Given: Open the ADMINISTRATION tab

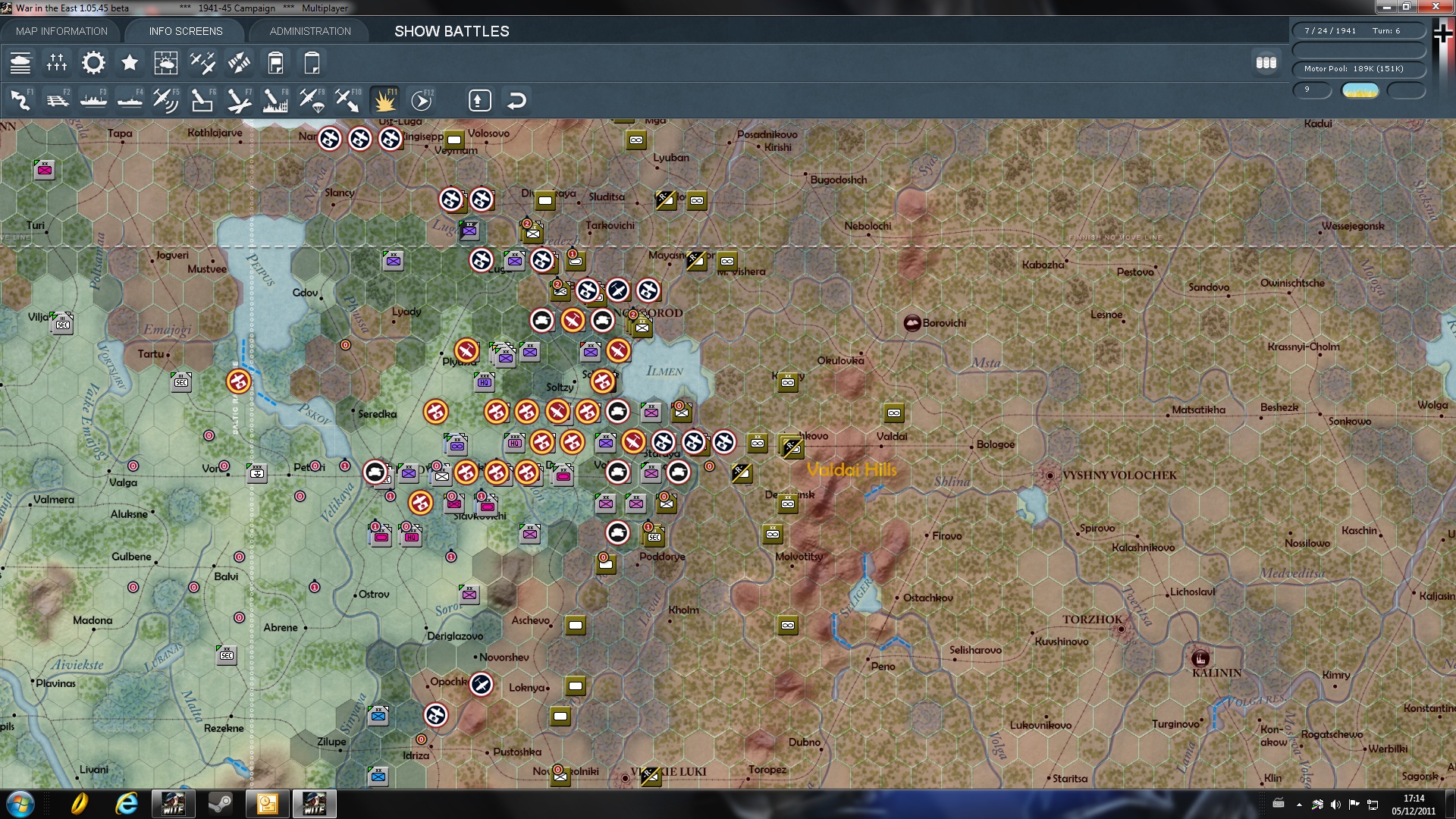Looking at the screenshot, I should (310, 31).
